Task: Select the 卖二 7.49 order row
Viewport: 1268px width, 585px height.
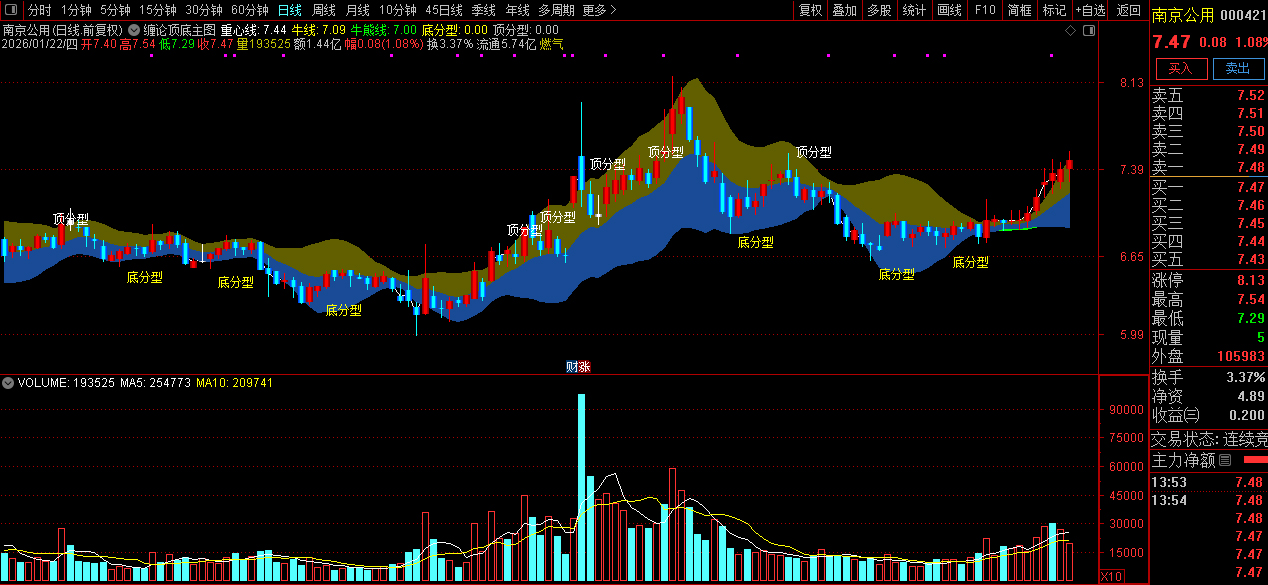Action: coord(1209,149)
